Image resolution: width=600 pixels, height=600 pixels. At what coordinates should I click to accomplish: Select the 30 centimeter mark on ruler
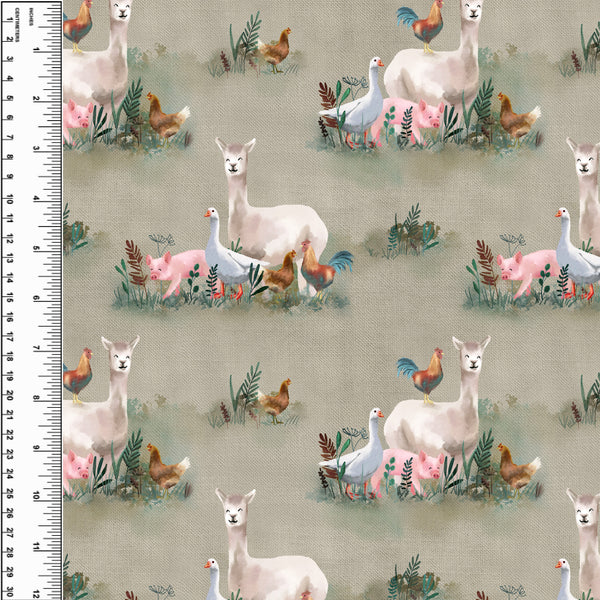tap(10, 591)
